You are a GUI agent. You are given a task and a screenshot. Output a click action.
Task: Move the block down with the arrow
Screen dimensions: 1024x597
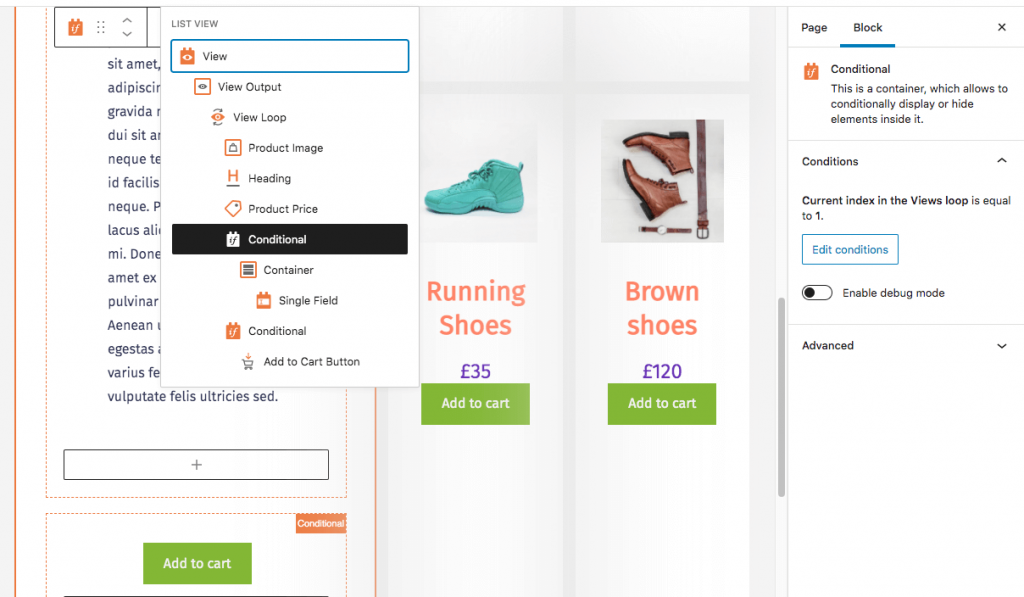point(126,34)
